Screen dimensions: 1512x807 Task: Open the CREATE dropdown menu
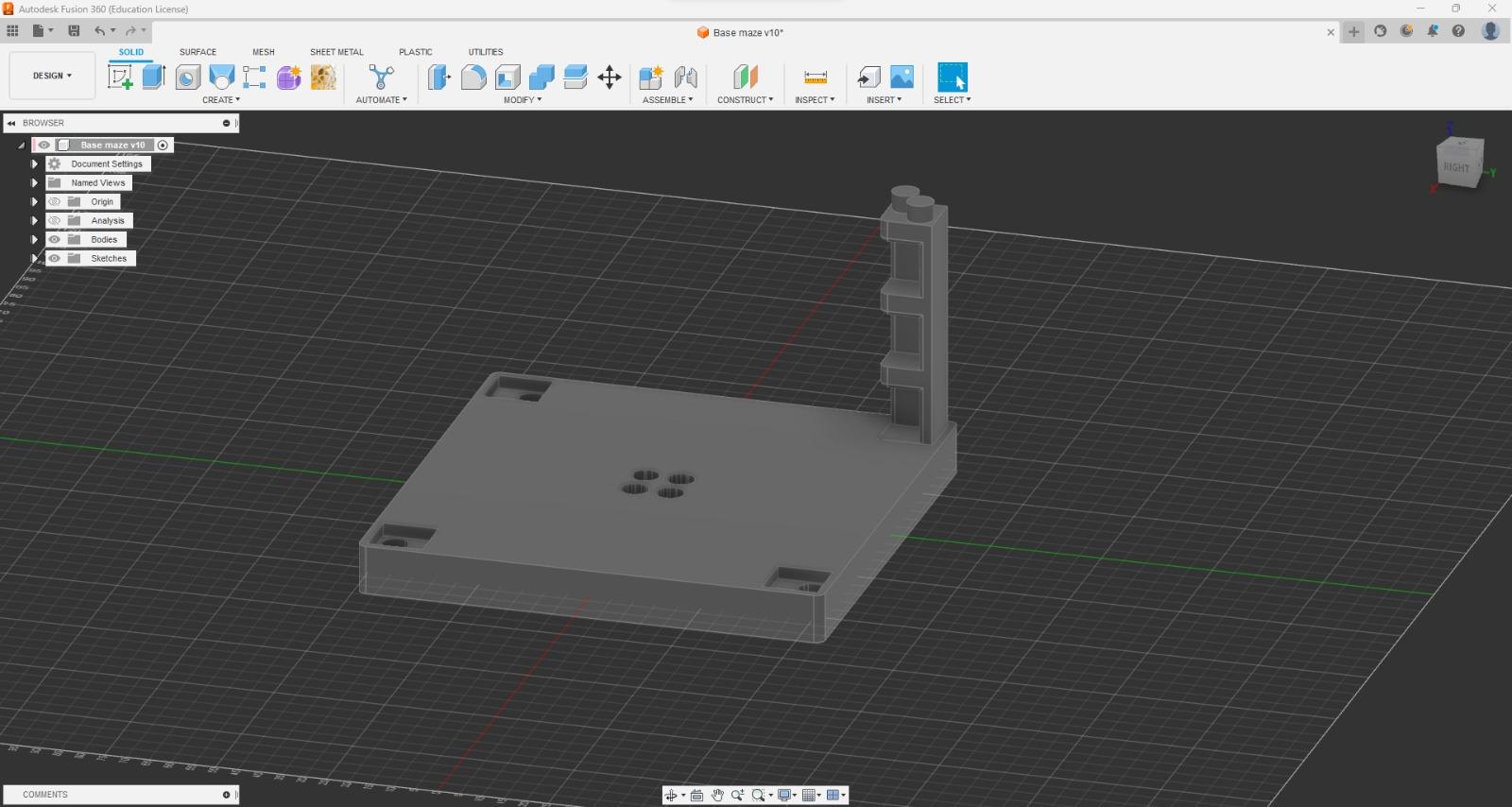[221, 100]
